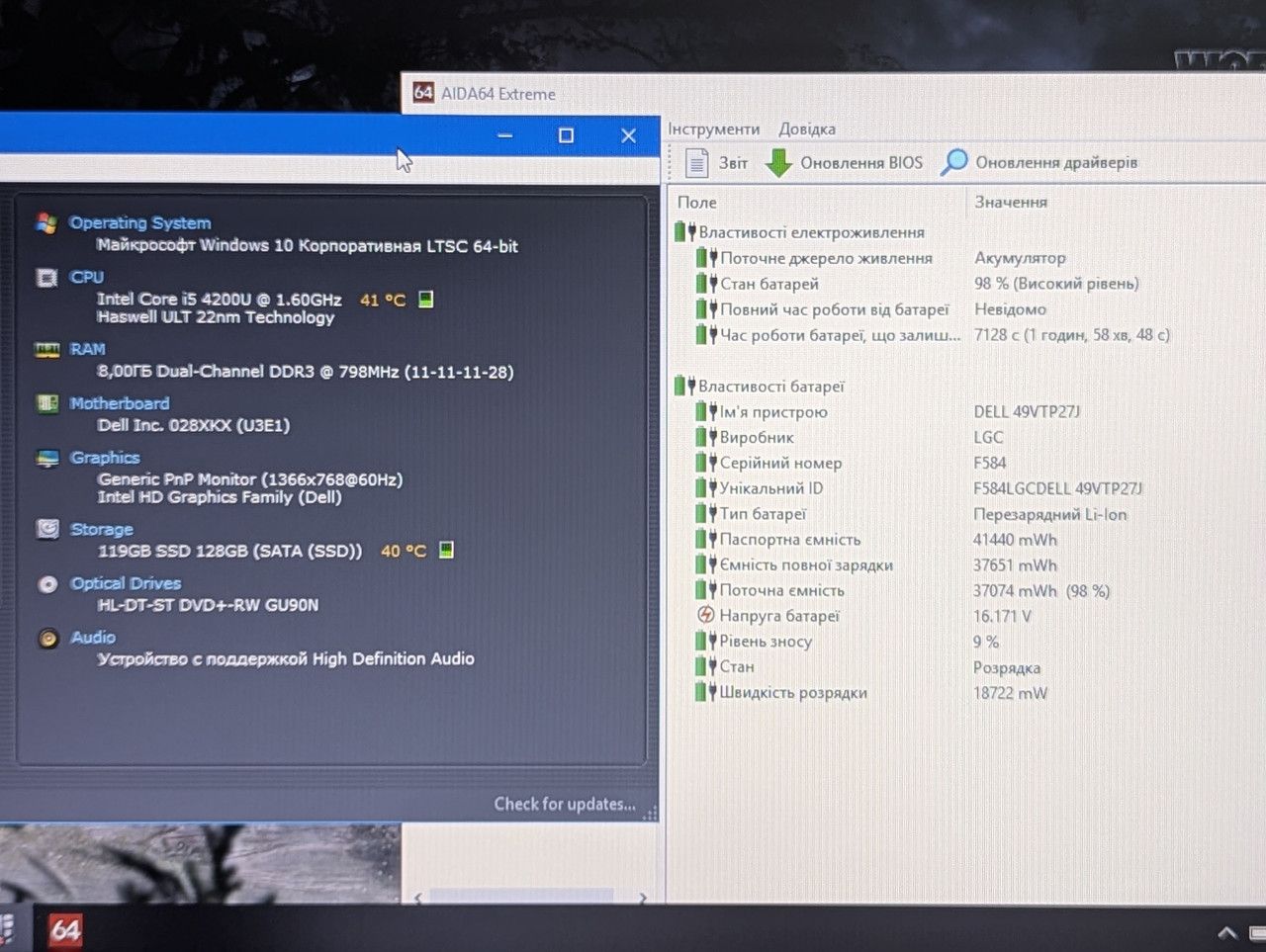The image size is (1266, 952).
Task: Close the Speccy window
Action: click(628, 135)
